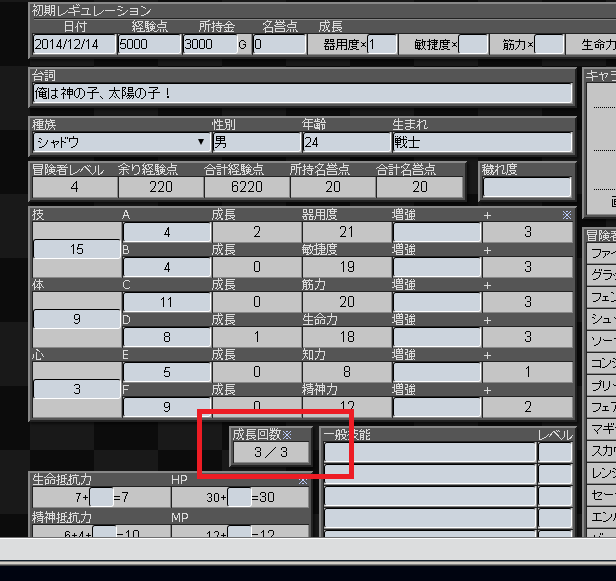Click the 器用度 増強 input field

[435, 232]
